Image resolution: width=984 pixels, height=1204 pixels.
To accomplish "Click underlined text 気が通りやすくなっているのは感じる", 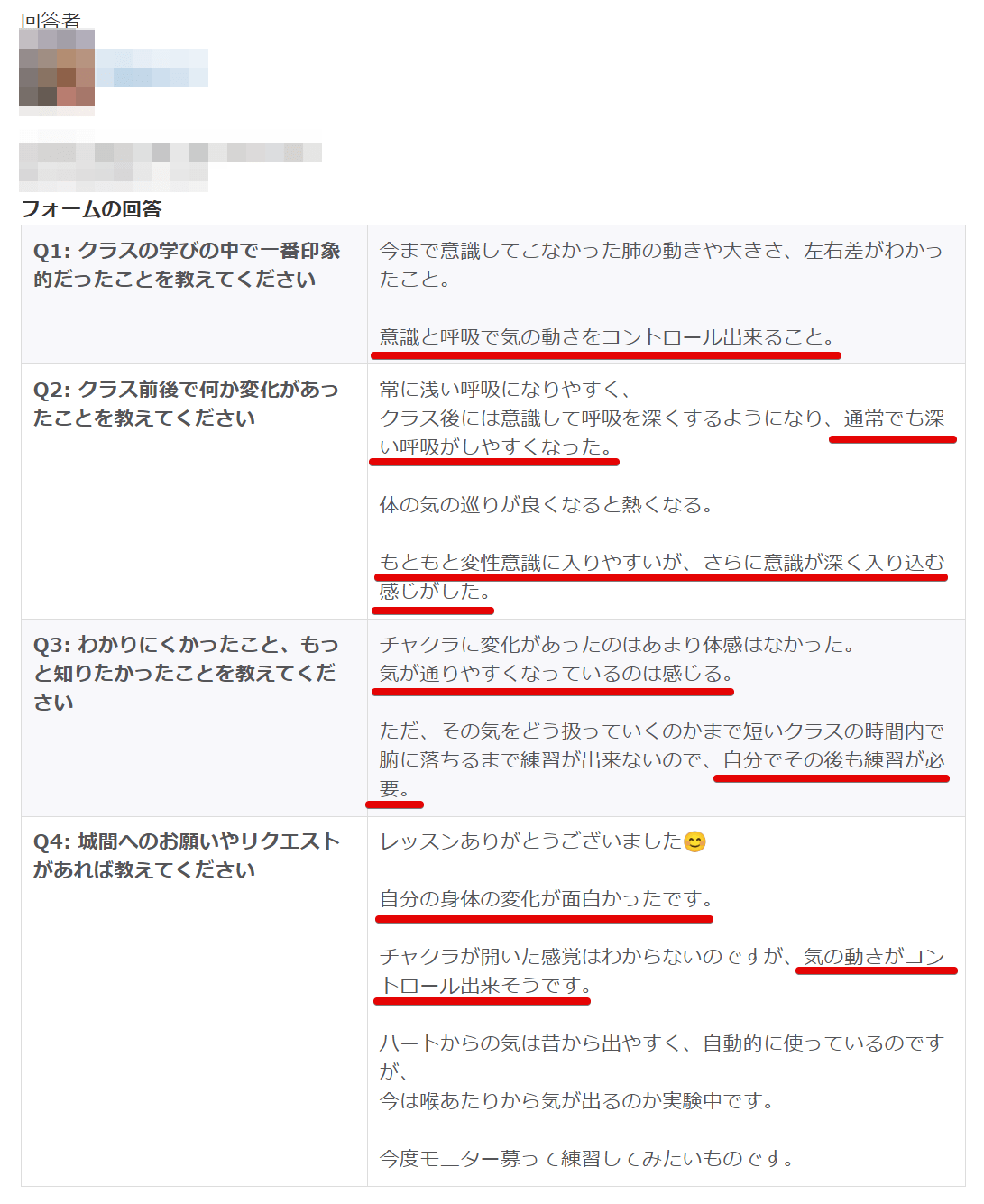I will tap(557, 674).
